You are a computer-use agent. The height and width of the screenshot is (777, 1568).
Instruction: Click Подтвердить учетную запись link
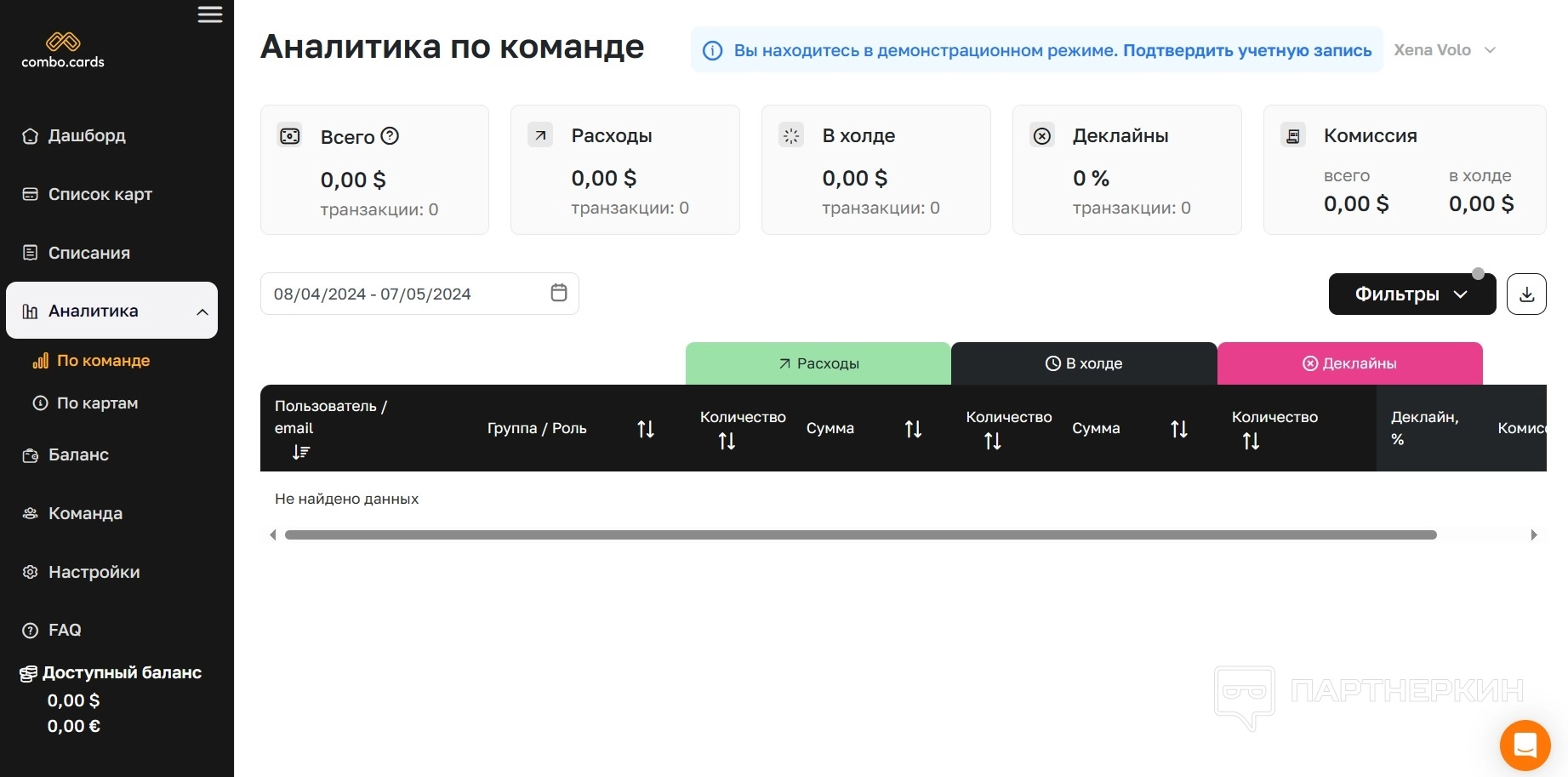tap(1246, 50)
